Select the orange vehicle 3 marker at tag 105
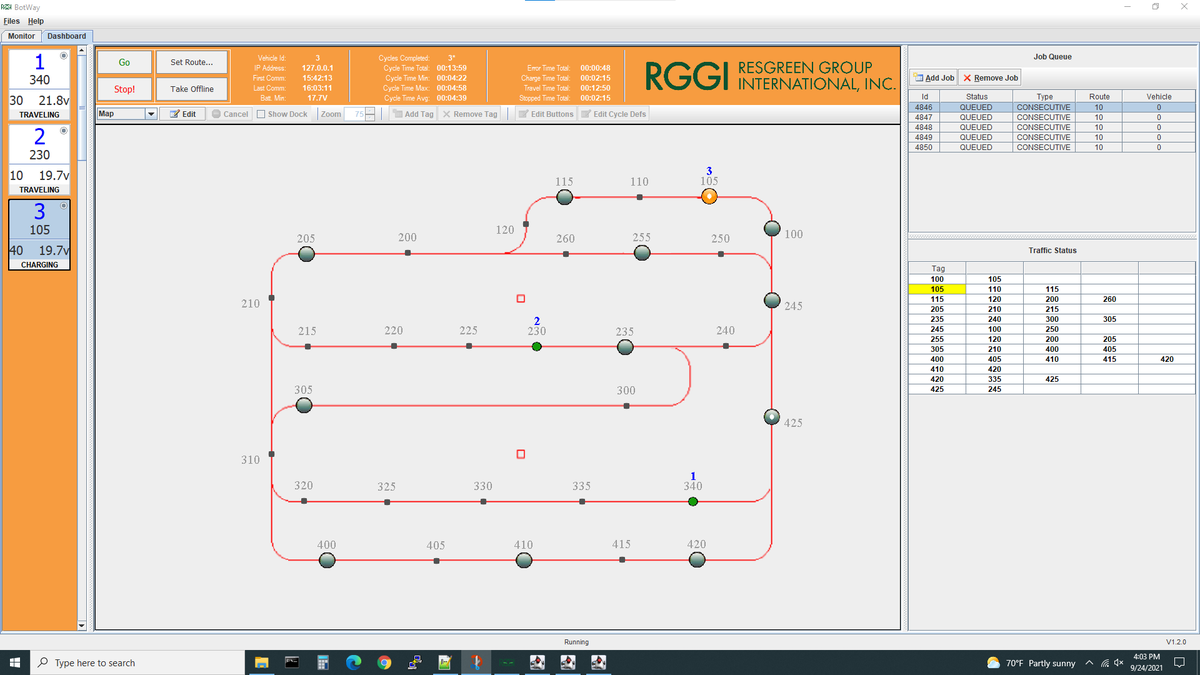Screen dimensions: 1200x675 point(709,197)
